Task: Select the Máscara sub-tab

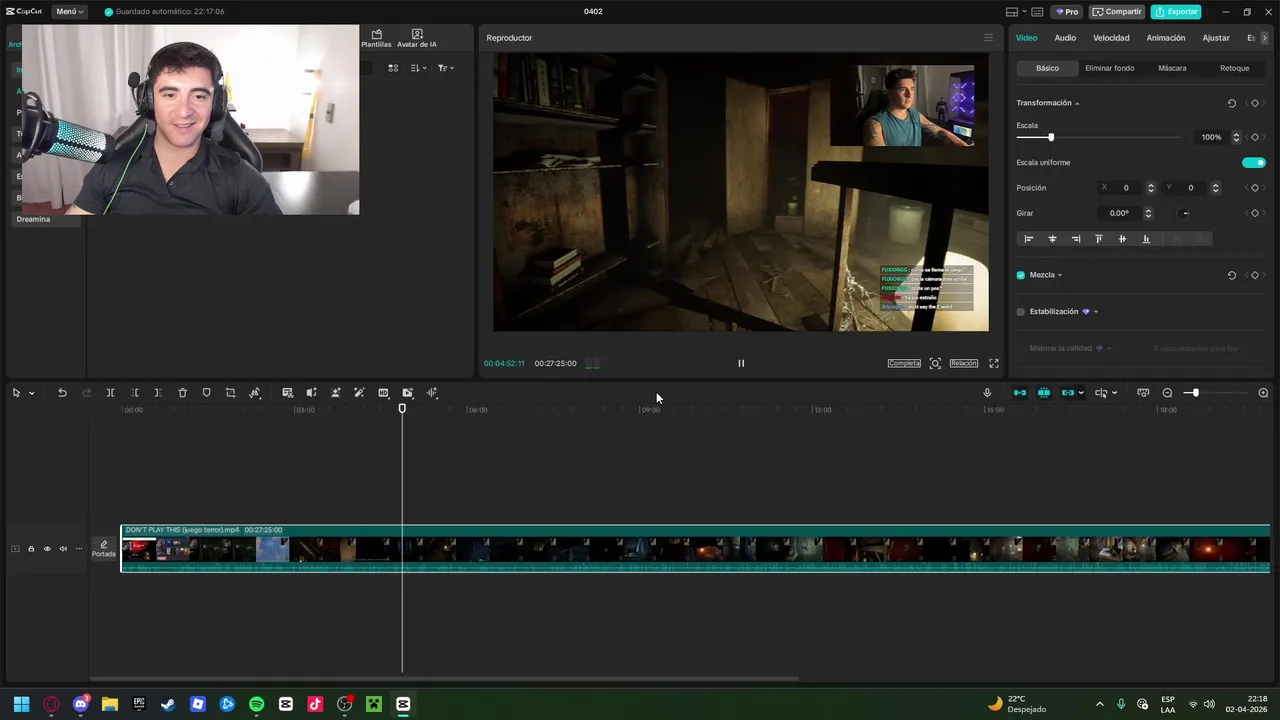Action: tap(1172, 68)
